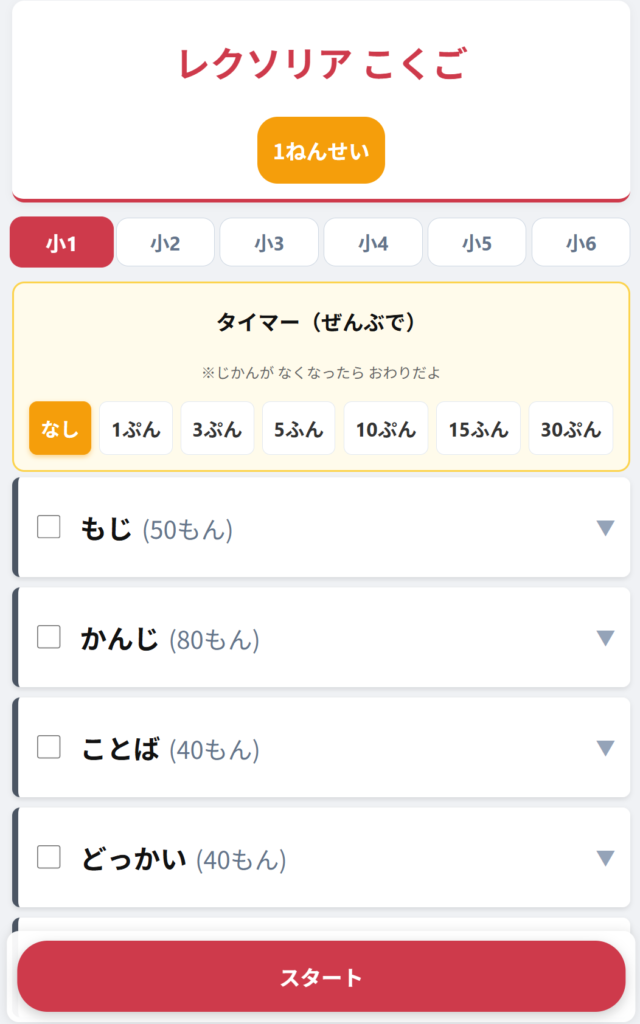This screenshot has width=640, height=1024.
Task: Switch to the 小3 grade tab
Action: [269, 243]
